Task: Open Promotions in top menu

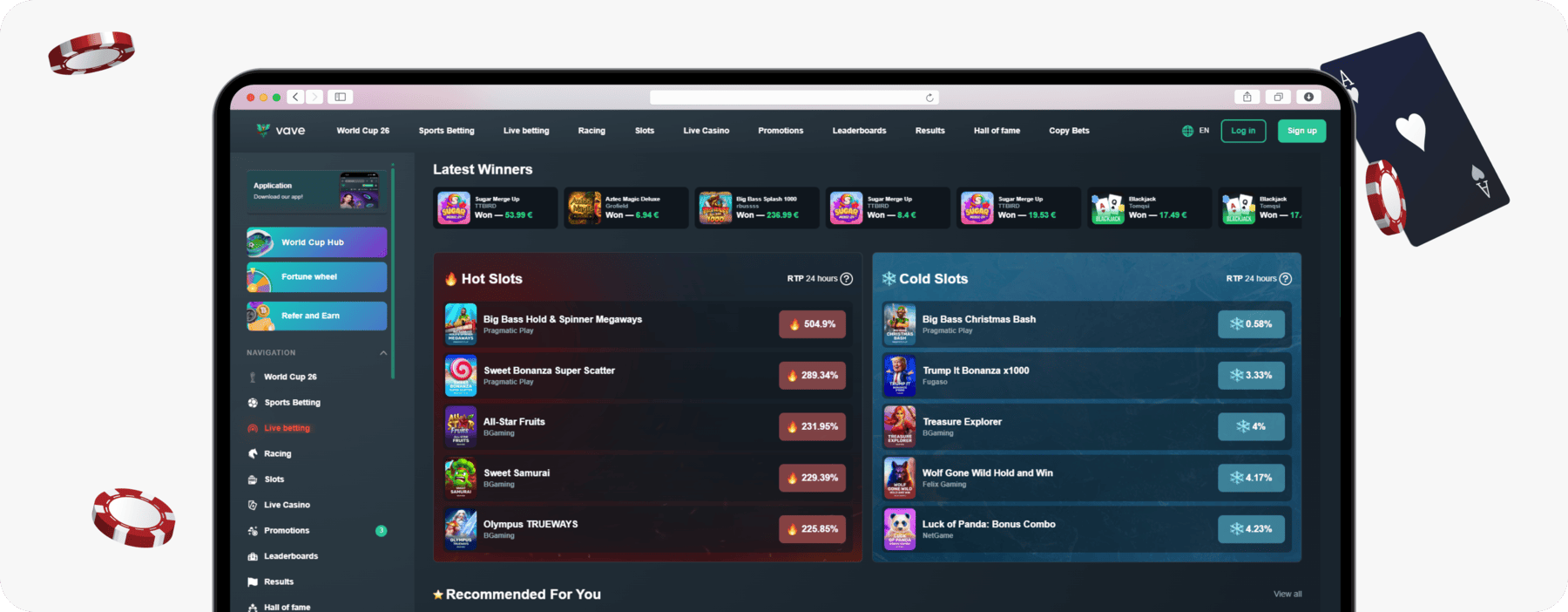Action: pos(781,131)
